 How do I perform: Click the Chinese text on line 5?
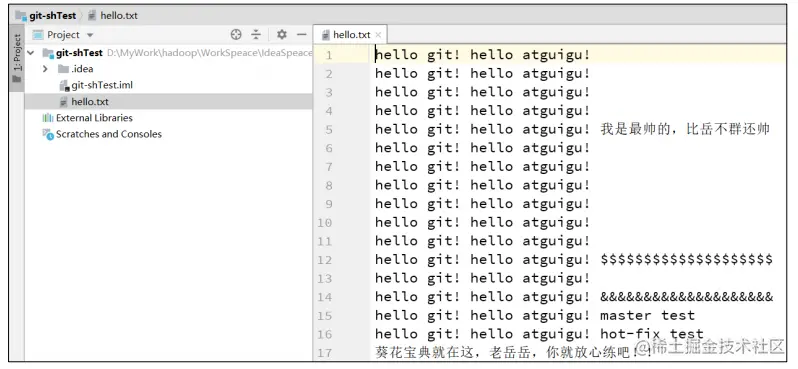point(685,129)
